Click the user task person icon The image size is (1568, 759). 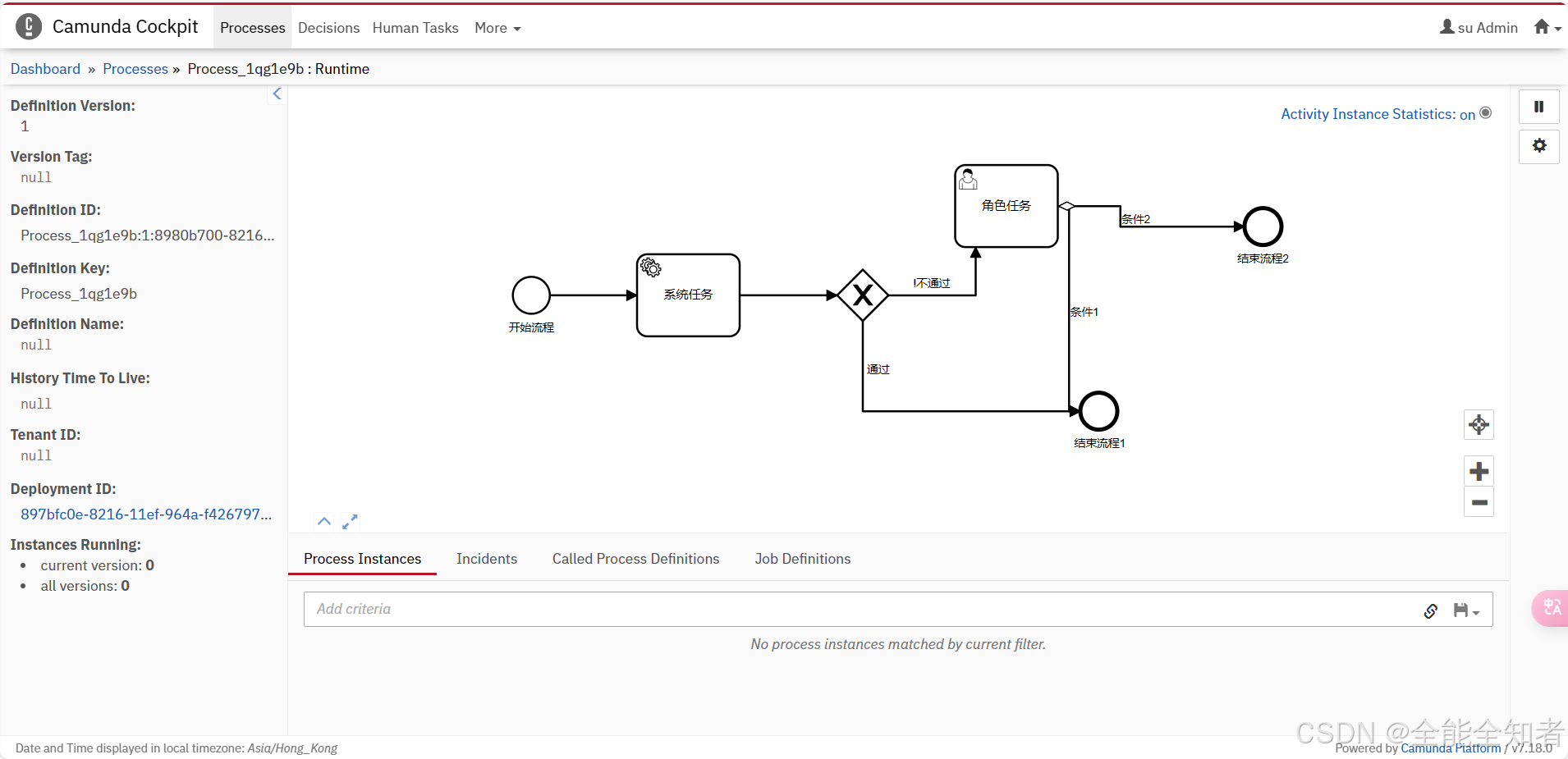pyautogui.click(x=969, y=179)
